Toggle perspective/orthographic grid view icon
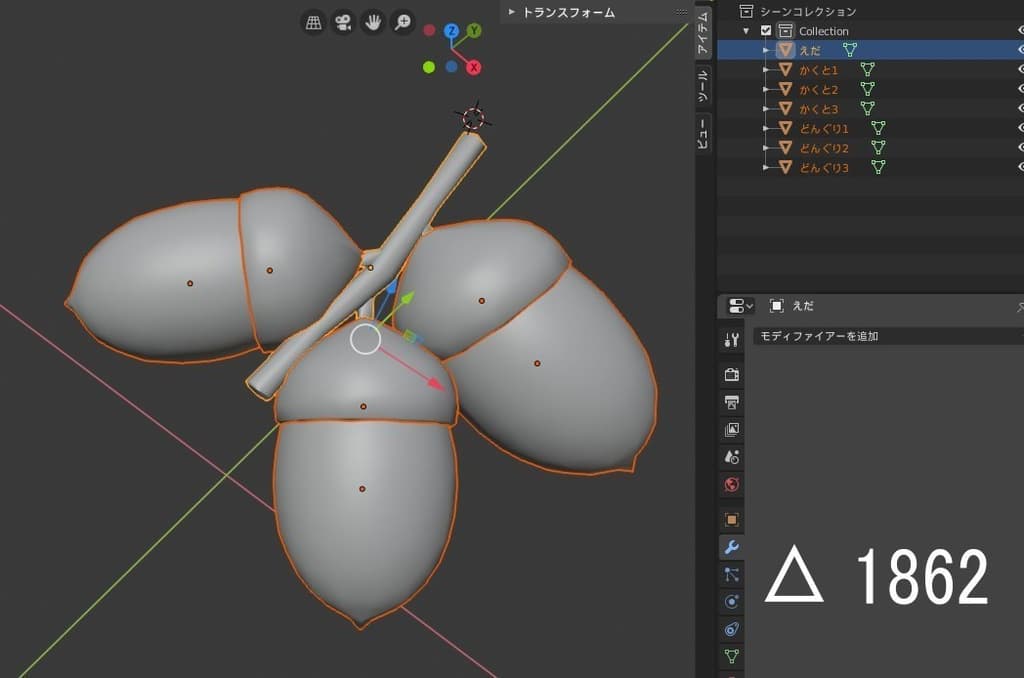 (x=314, y=22)
